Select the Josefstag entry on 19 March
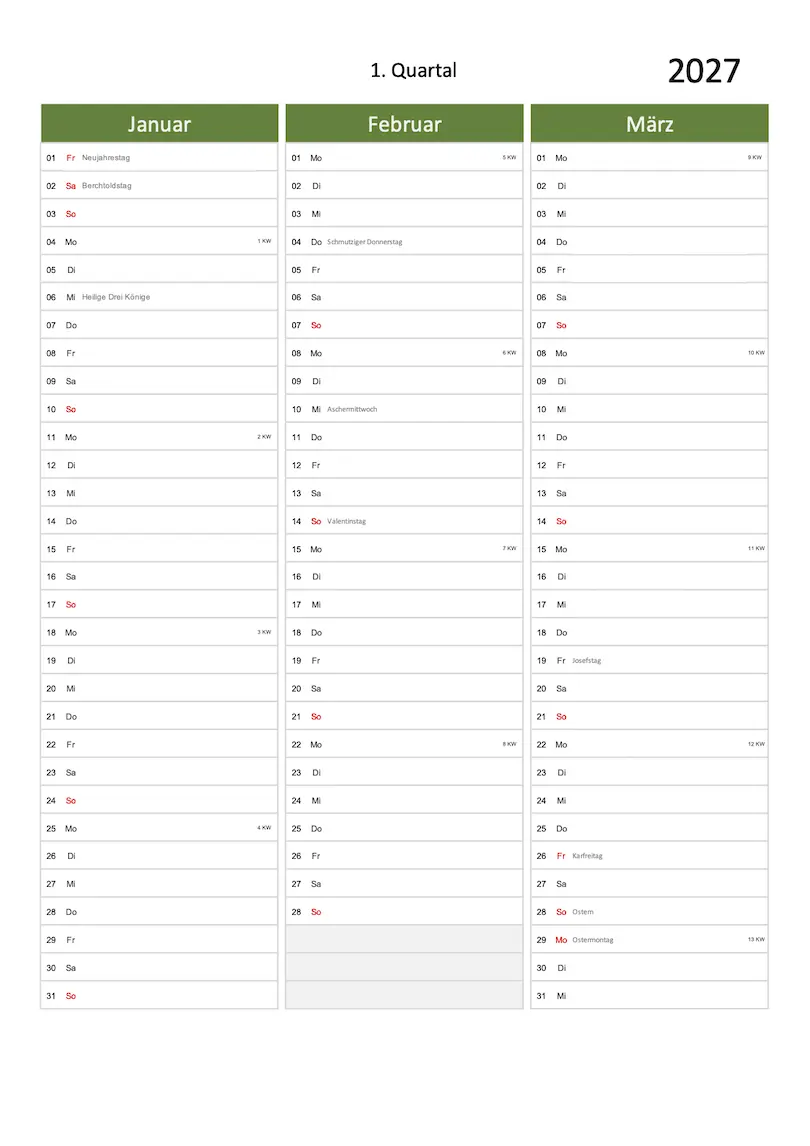Image resolution: width=810 pixels, height=1146 pixels. coord(586,661)
